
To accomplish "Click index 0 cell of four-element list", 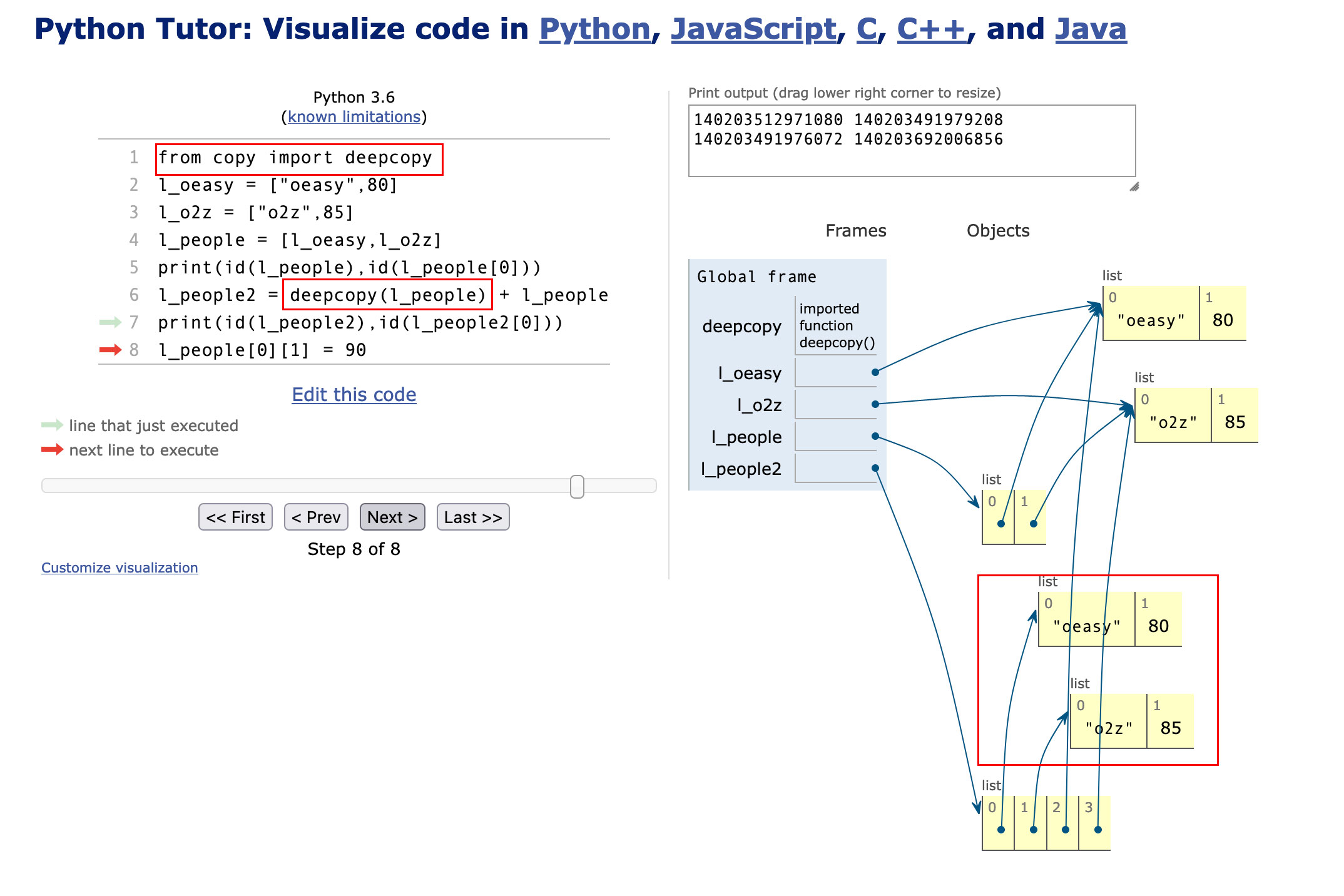I will point(998,823).
